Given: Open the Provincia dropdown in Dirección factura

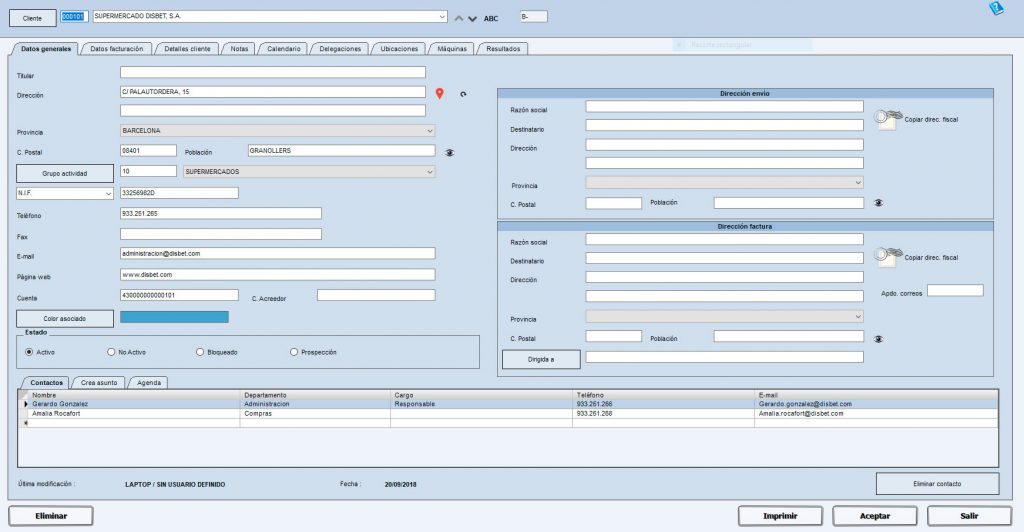Looking at the screenshot, I should [x=858, y=317].
